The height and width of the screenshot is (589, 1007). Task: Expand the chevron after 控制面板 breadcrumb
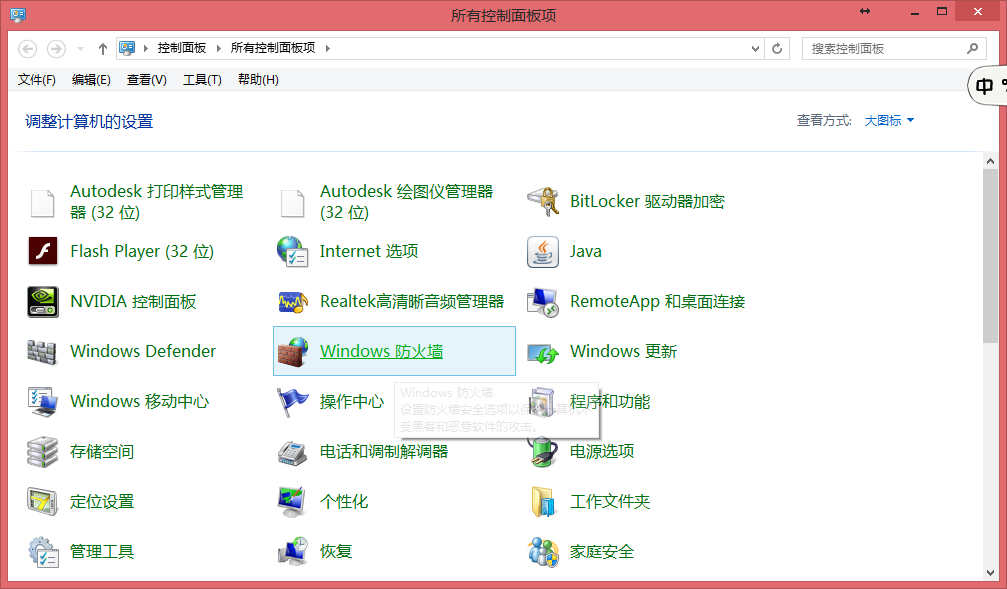218,48
